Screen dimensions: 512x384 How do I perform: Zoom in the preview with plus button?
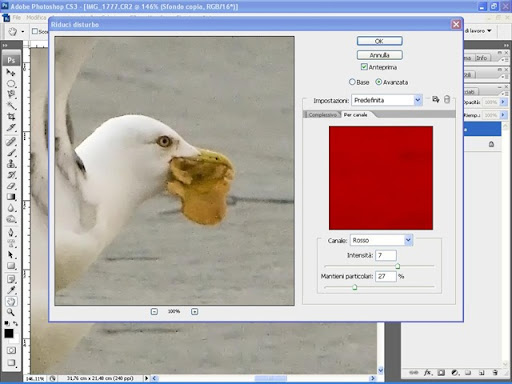coord(195,312)
